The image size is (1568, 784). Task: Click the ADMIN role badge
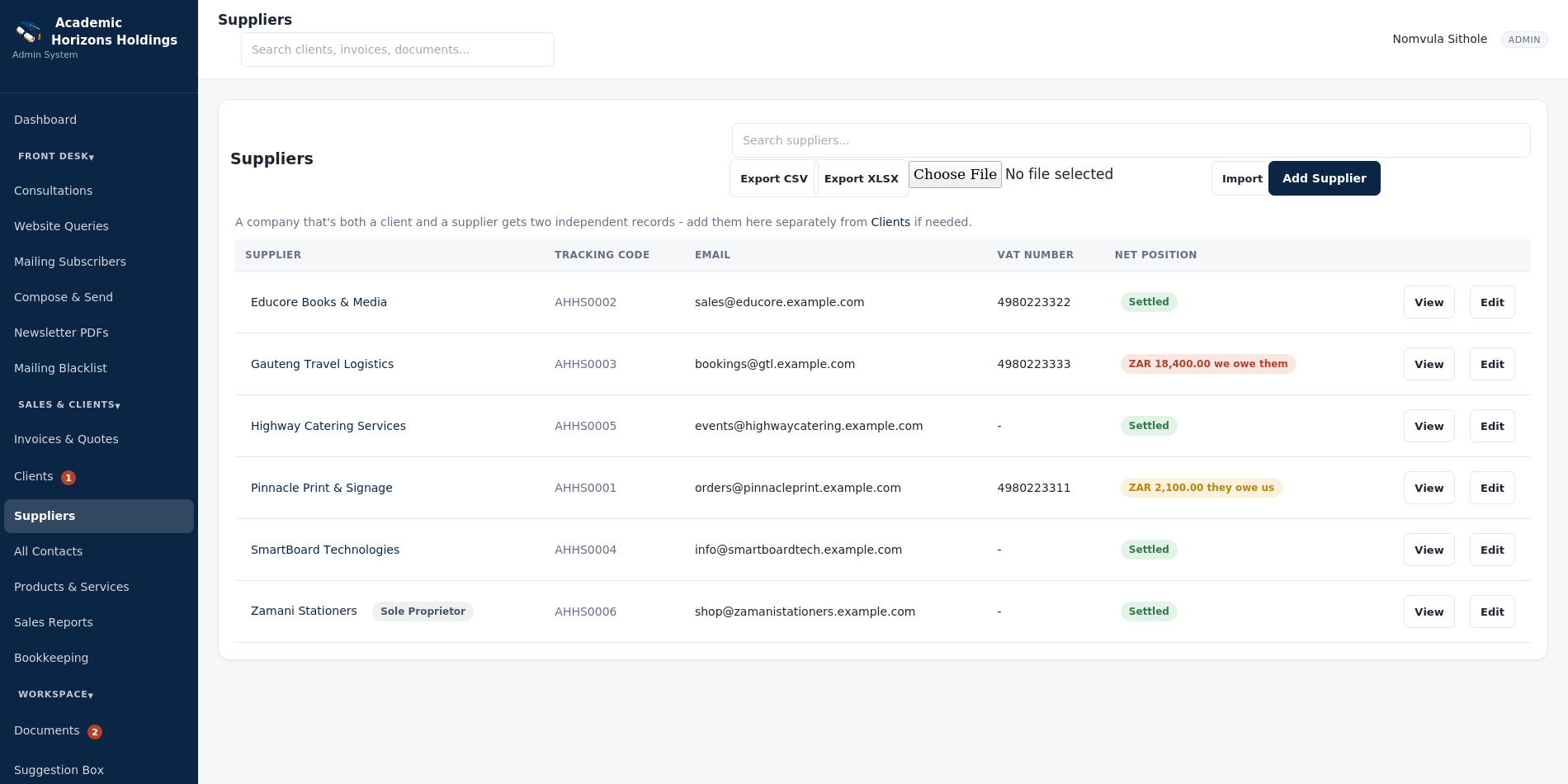click(1523, 40)
